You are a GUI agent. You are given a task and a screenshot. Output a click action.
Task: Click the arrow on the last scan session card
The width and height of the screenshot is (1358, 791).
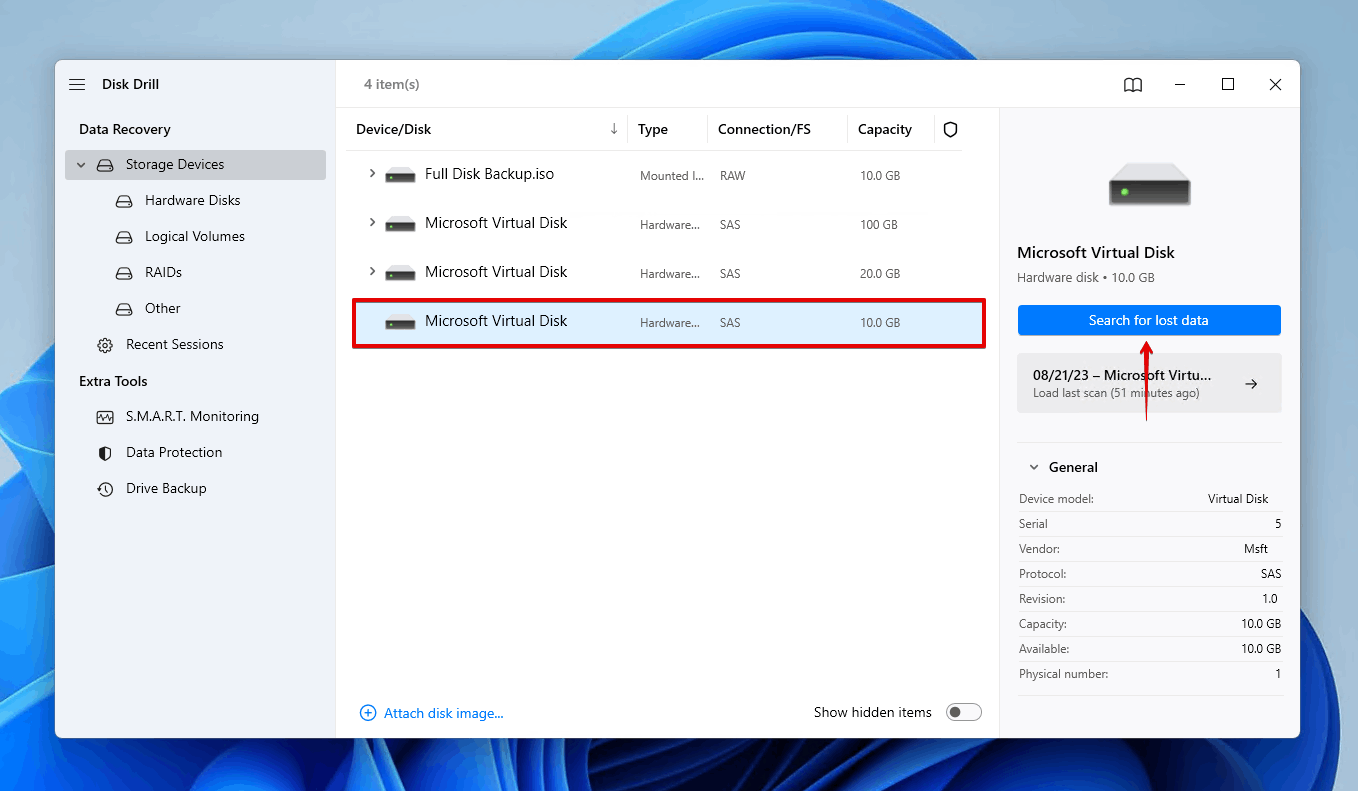click(x=1251, y=384)
